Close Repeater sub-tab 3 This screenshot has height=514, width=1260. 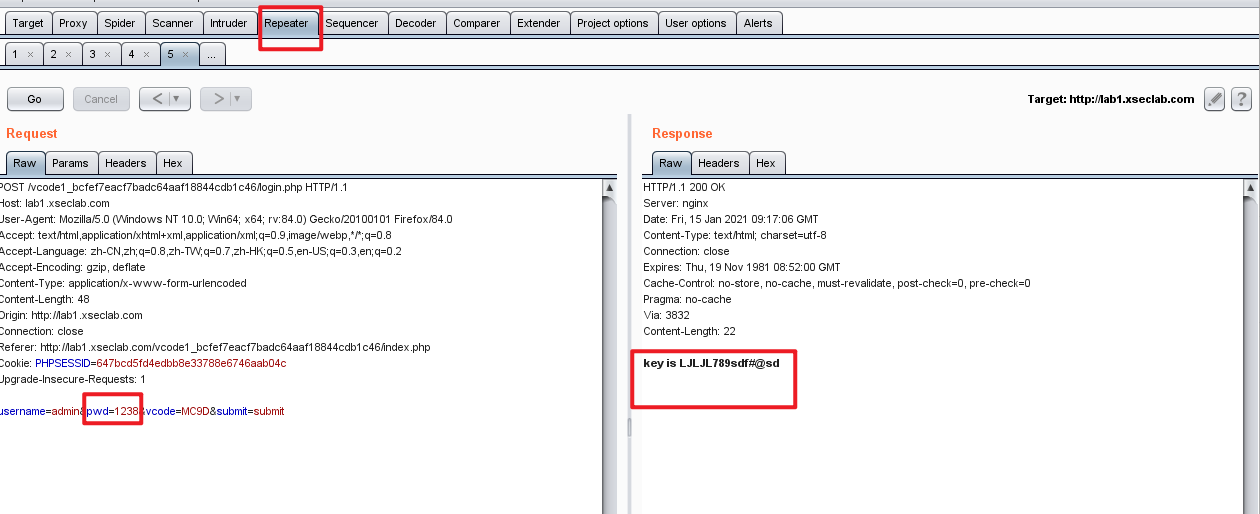pyautogui.click(x=107, y=54)
